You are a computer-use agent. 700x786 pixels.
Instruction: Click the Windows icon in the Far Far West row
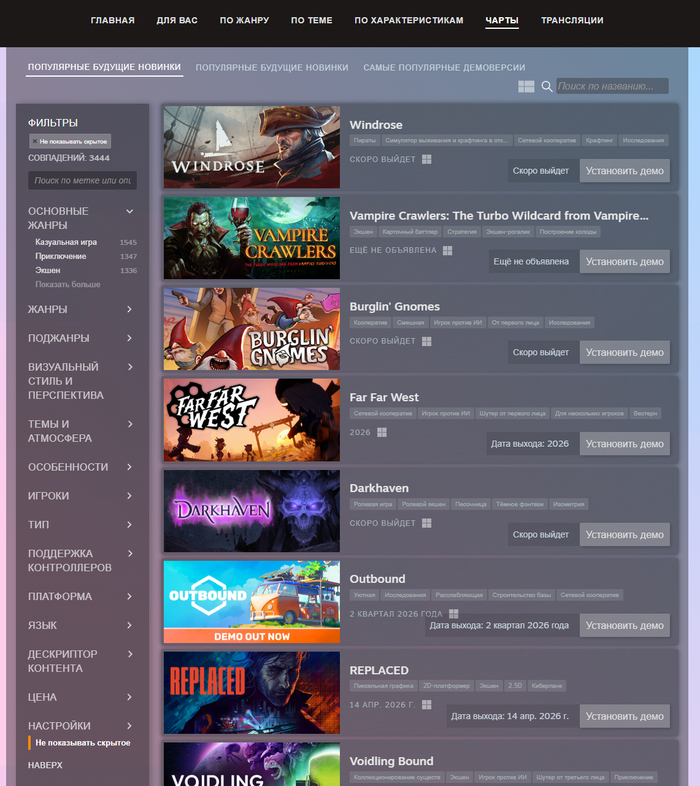click(382, 433)
